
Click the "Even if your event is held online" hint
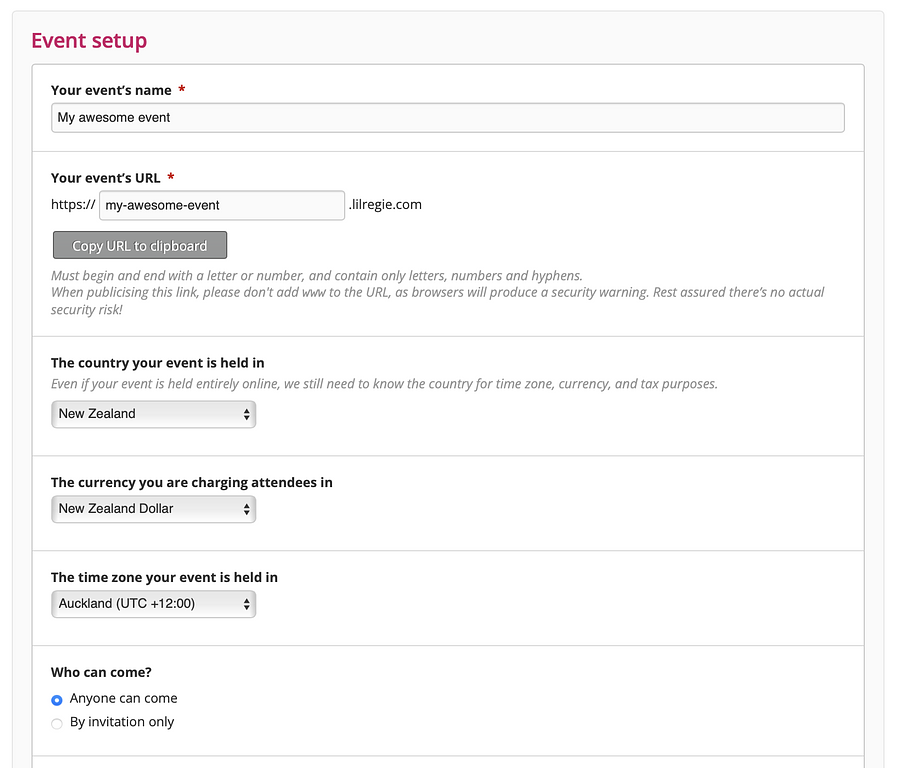pyautogui.click(x=384, y=384)
